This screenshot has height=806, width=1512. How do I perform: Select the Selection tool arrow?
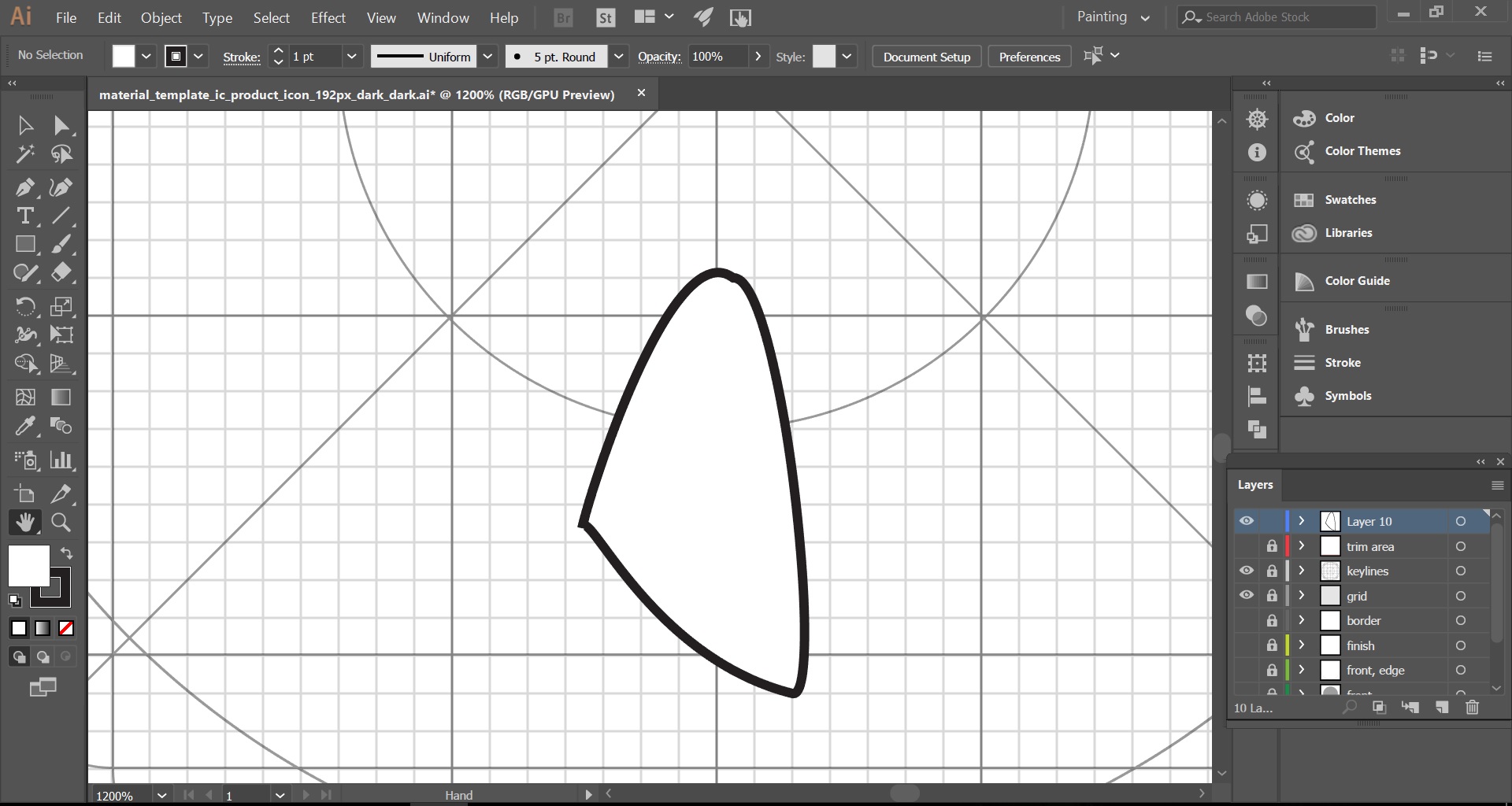25,126
